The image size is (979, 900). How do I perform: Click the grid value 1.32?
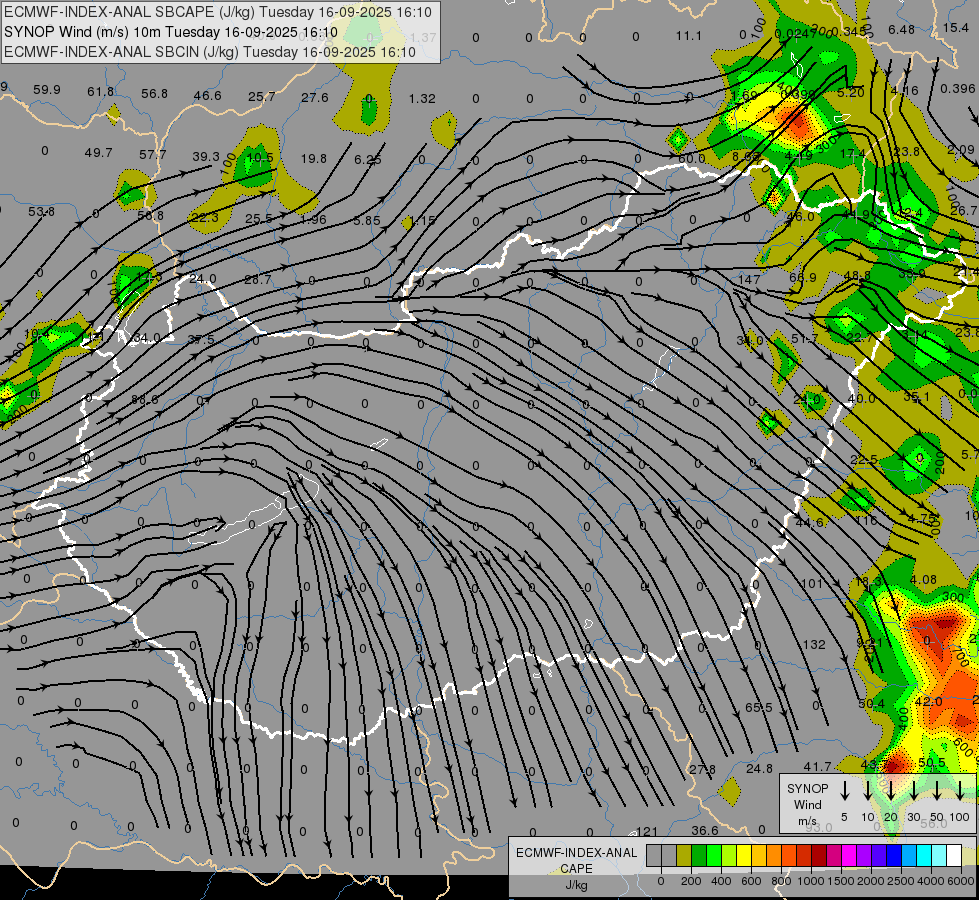[422, 99]
